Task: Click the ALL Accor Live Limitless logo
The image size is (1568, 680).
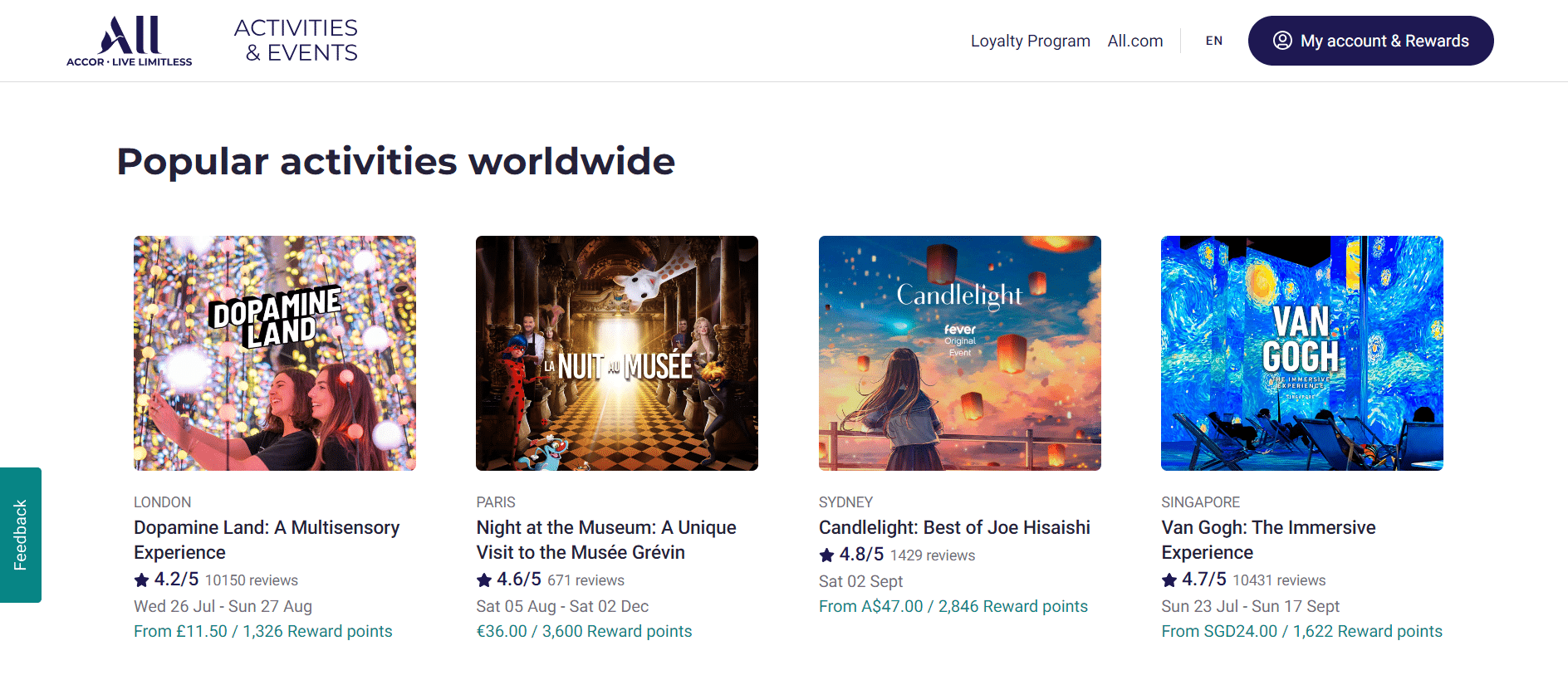Action: pos(129,41)
